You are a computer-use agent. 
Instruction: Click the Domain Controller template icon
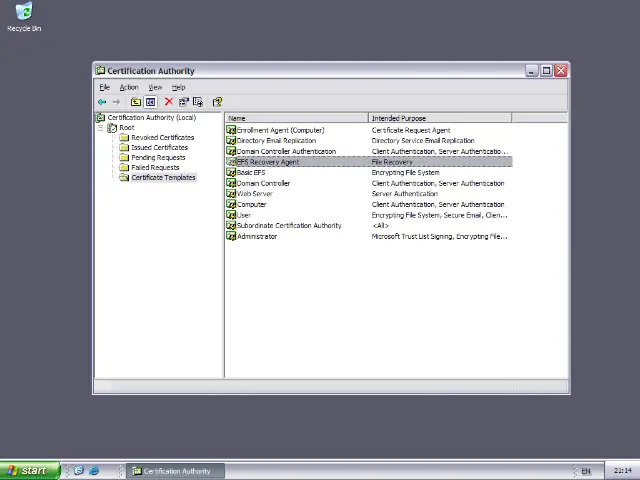[x=231, y=183]
